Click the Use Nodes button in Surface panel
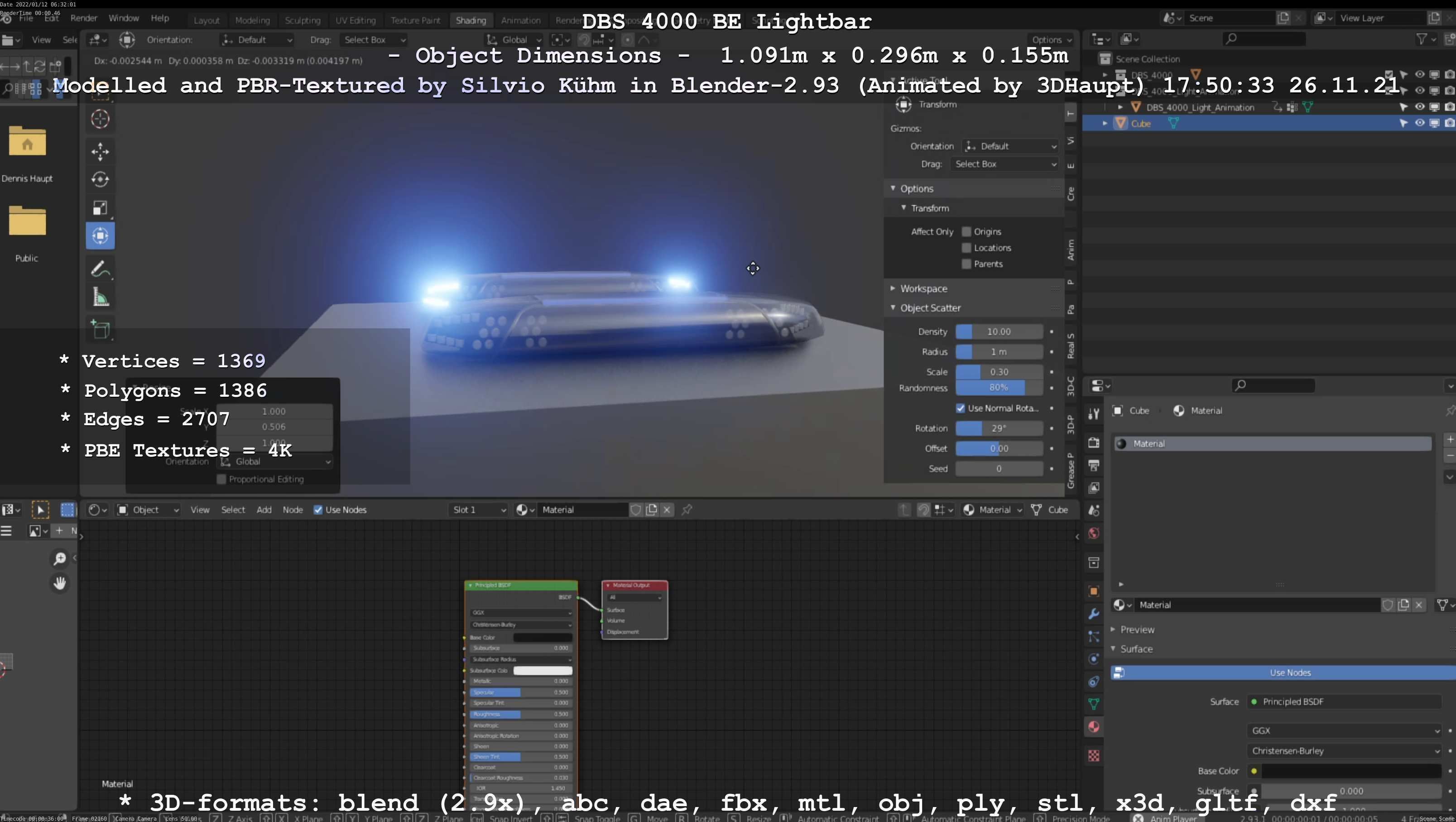The width and height of the screenshot is (1456, 822). pos(1283,673)
